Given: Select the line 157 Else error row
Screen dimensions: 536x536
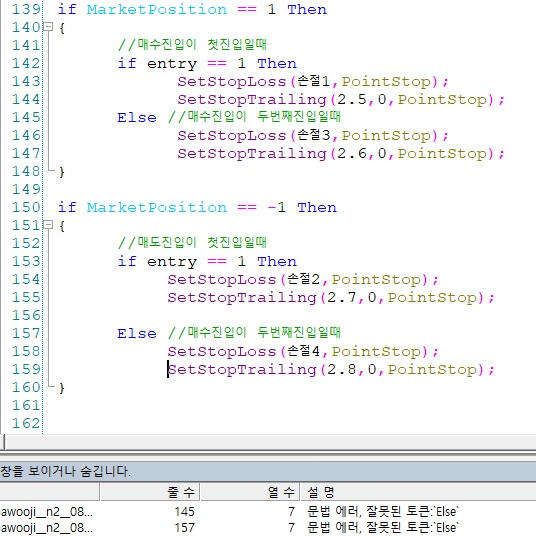Looking at the screenshot, I should coord(268,527).
